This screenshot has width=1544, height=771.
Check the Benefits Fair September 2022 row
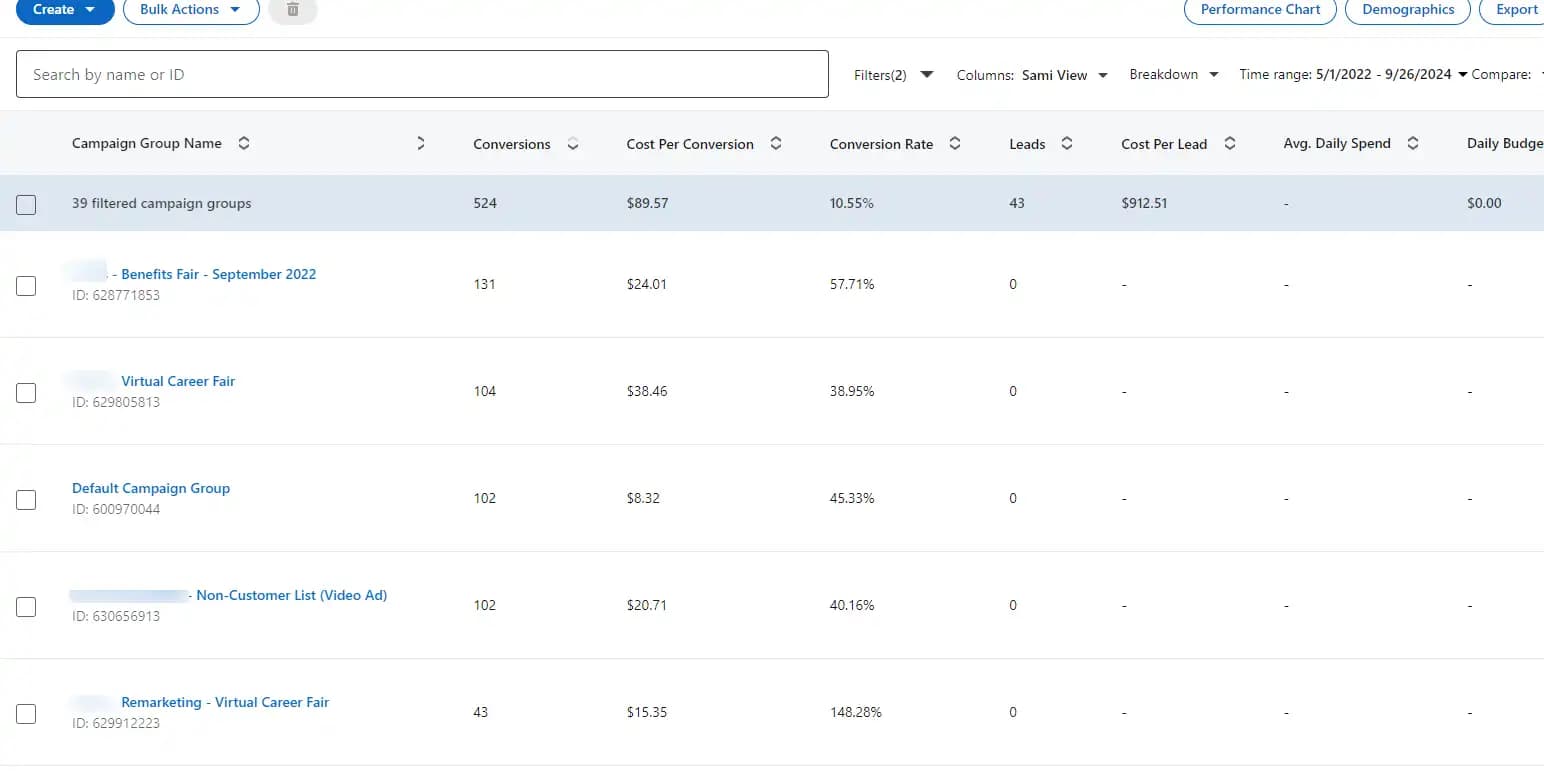[26, 285]
